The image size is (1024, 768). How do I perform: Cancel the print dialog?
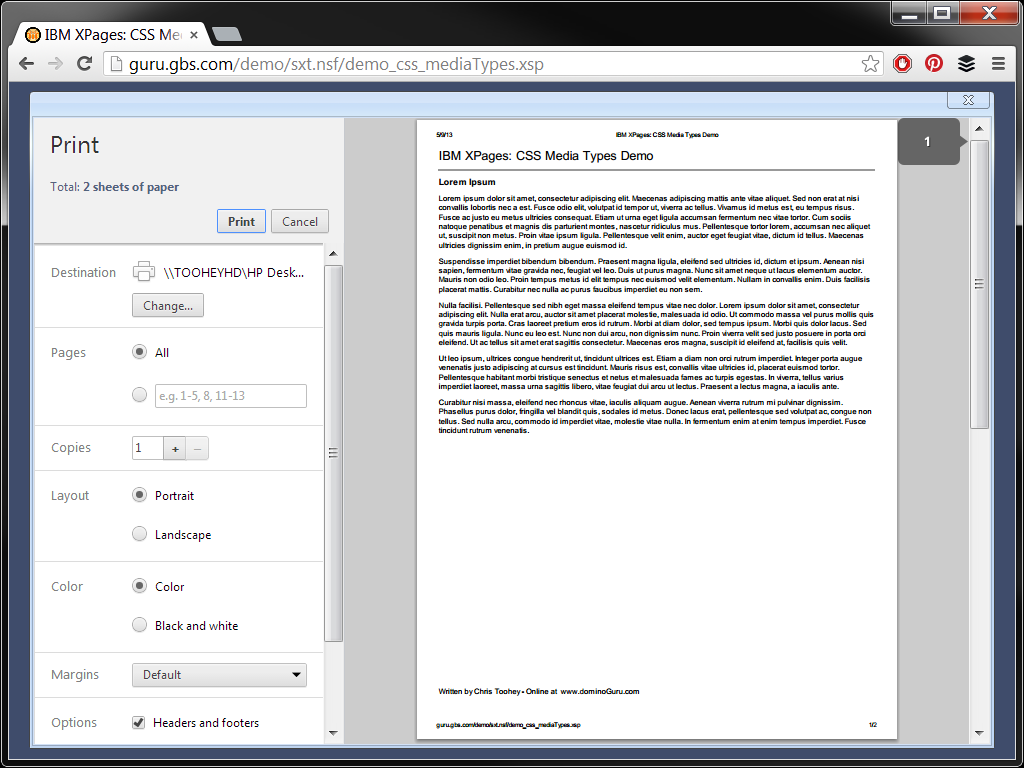point(300,221)
